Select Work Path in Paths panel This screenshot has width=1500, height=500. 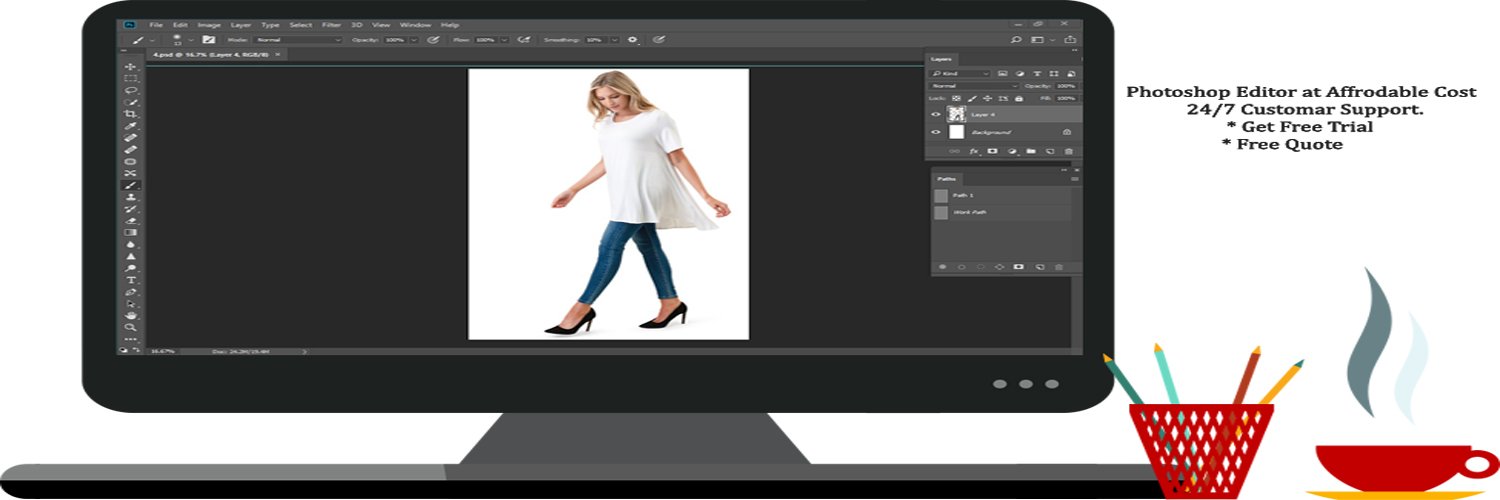pos(1002,213)
